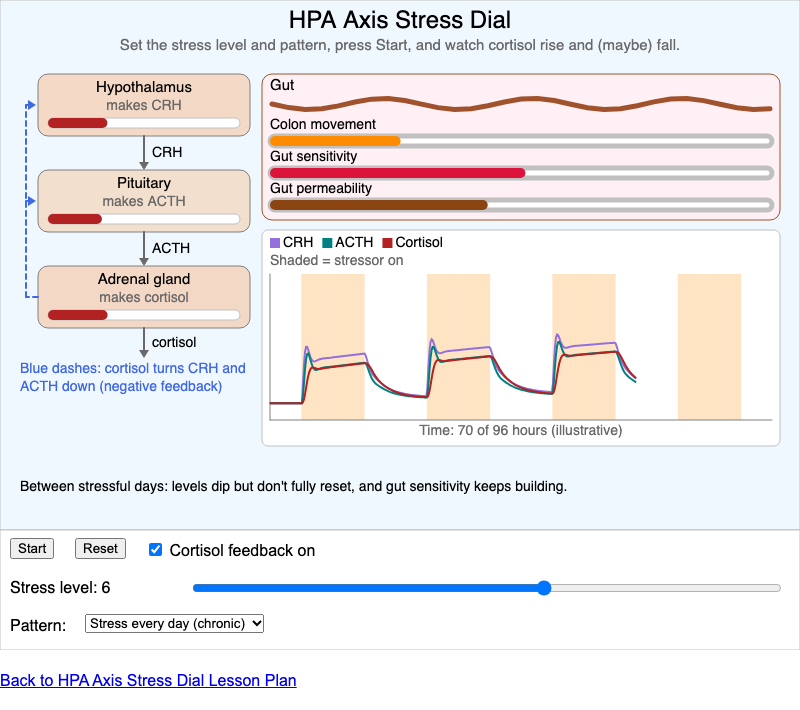Open Back to HPA Axis Stress Dial Lesson Plan link
Viewport: 800px width, 710px height.
(x=148, y=680)
